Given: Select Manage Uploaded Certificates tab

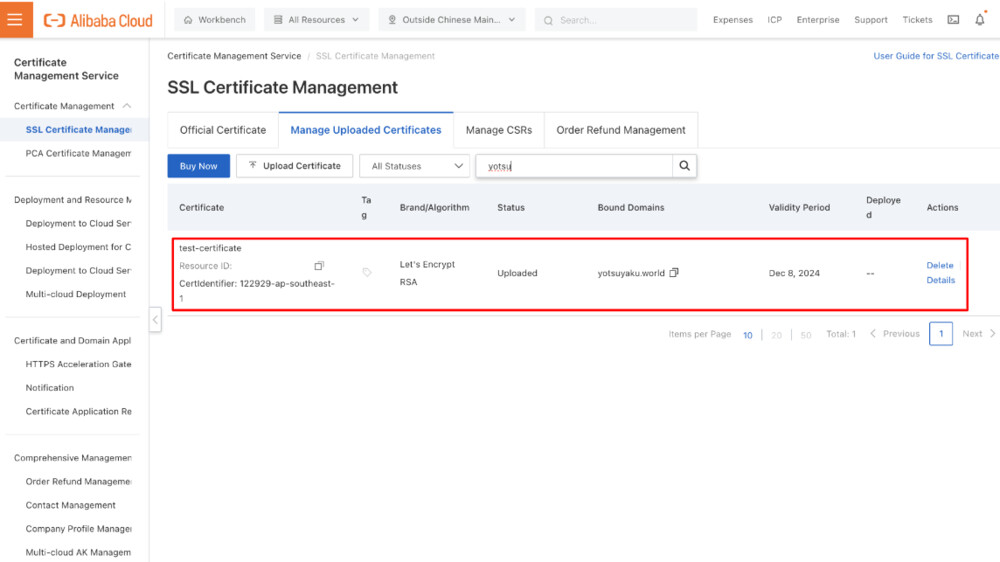Looking at the screenshot, I should click(x=366, y=130).
